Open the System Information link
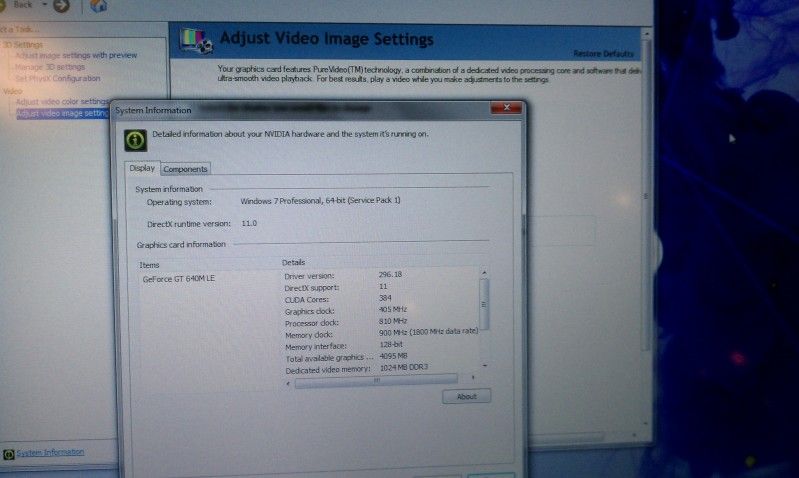This screenshot has height=478, width=799. click(x=50, y=452)
